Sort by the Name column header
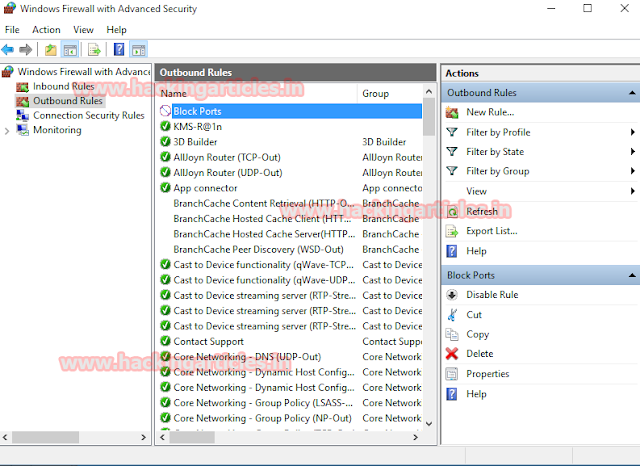The width and height of the screenshot is (640, 466). click(257, 93)
